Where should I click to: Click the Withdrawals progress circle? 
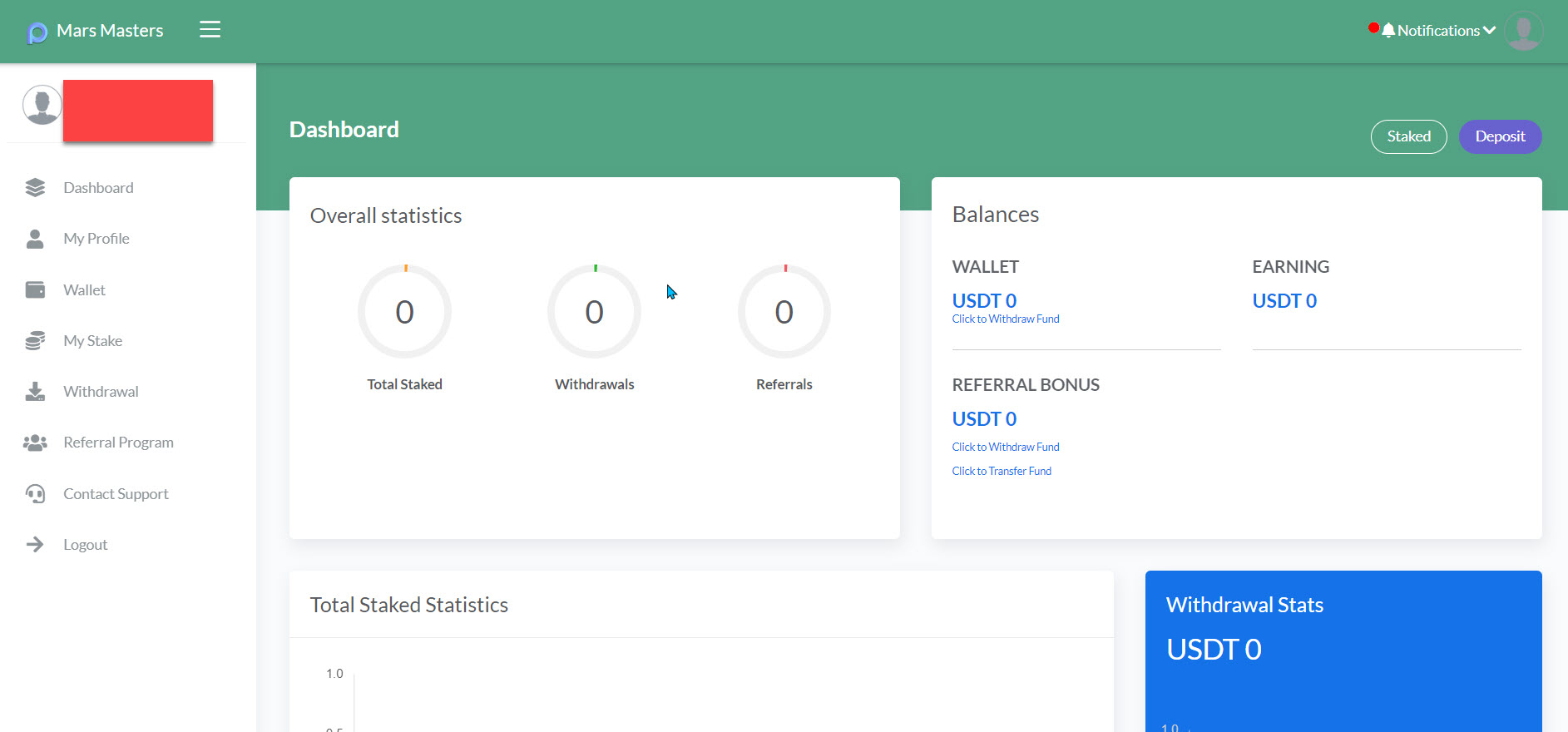(594, 312)
